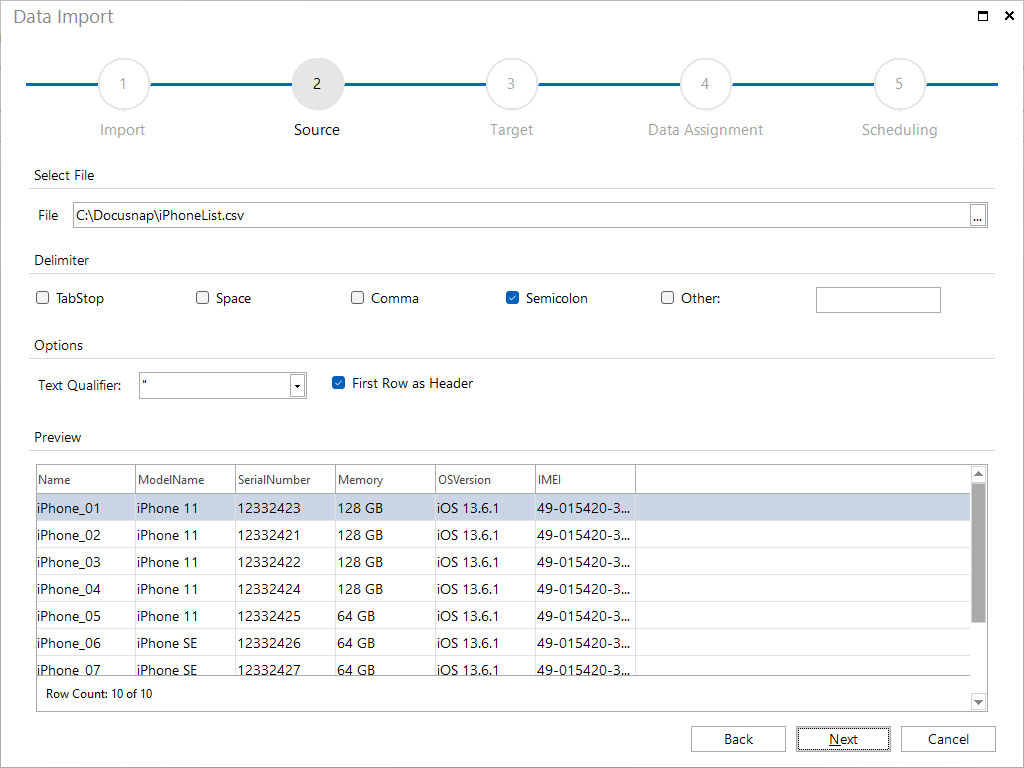Click IMEI cell in iPhone_04 row

(x=585, y=589)
